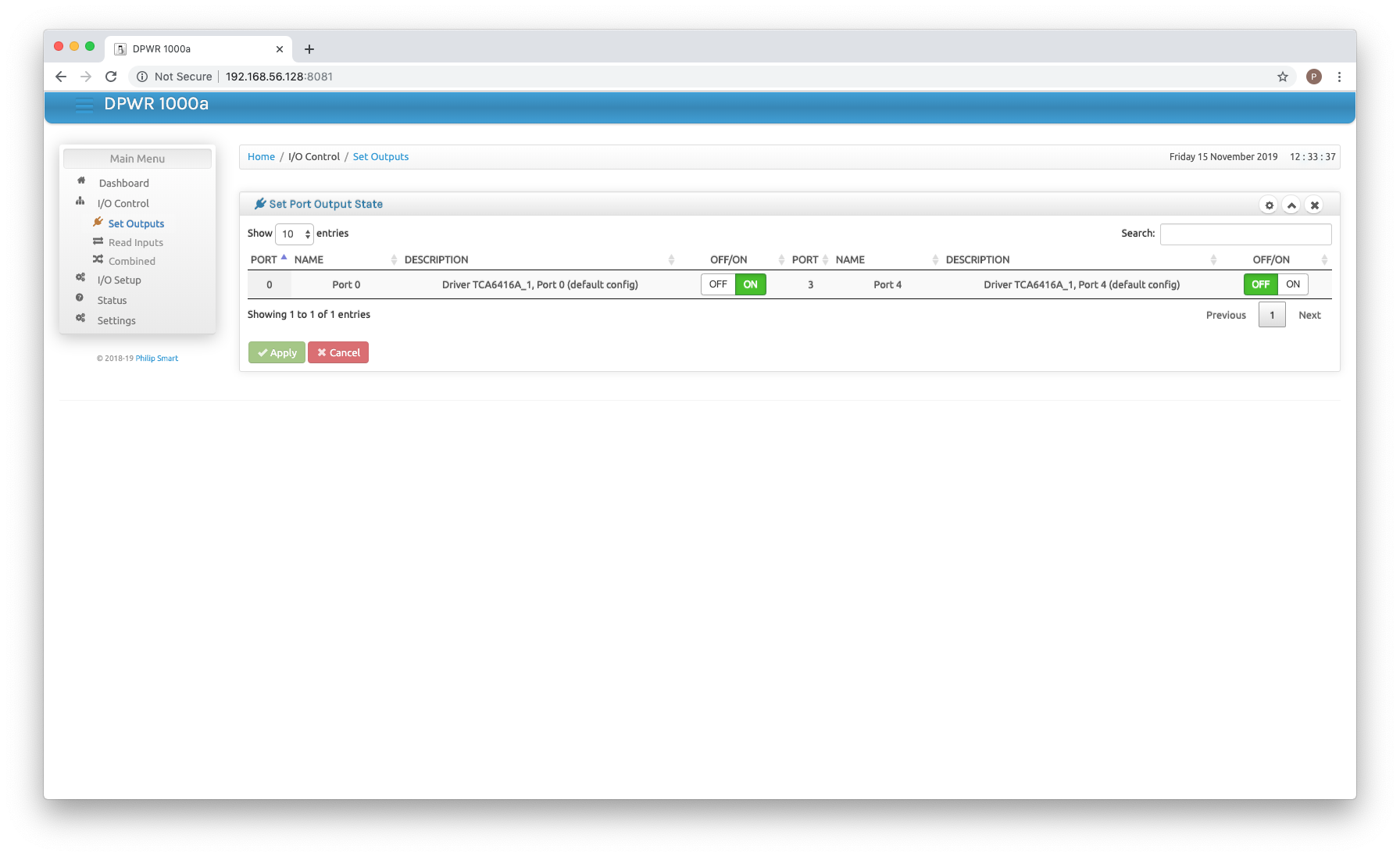Image resolution: width=1400 pixels, height=857 pixels.
Task: Open the panel settings gear icon
Action: tap(1269, 205)
